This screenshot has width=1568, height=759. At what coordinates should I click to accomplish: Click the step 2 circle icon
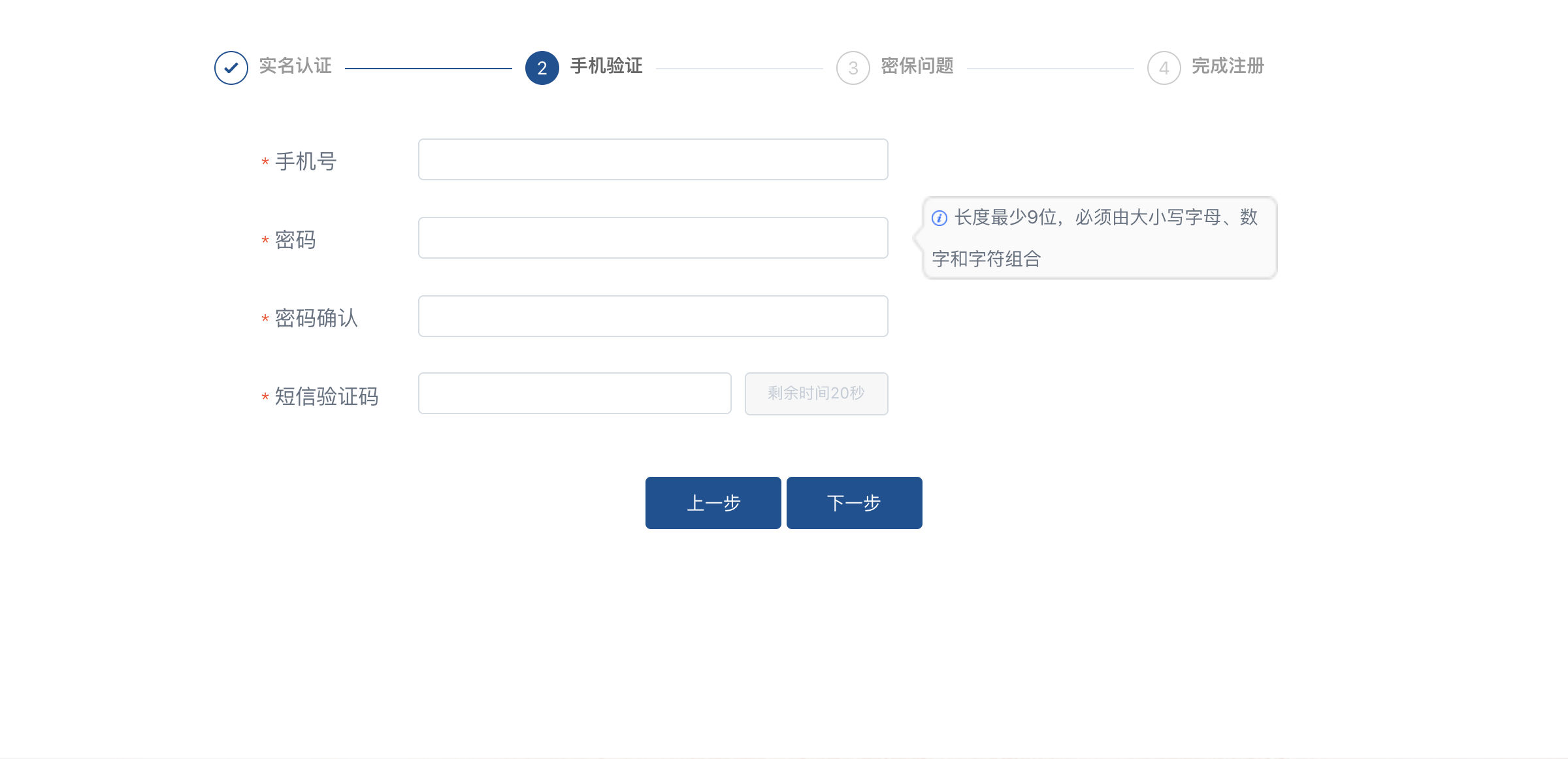click(x=542, y=68)
